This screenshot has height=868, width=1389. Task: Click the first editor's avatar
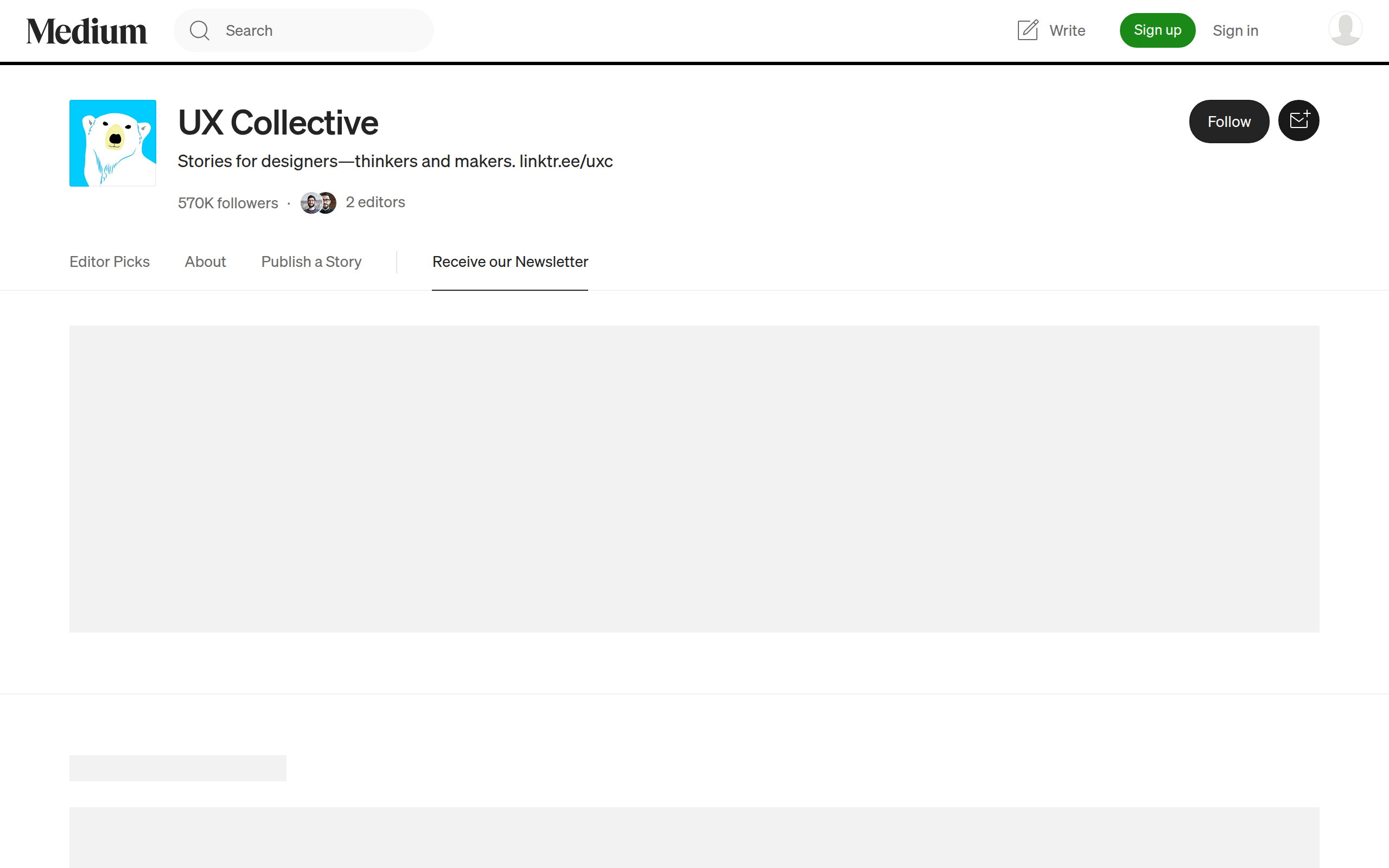[310, 203]
